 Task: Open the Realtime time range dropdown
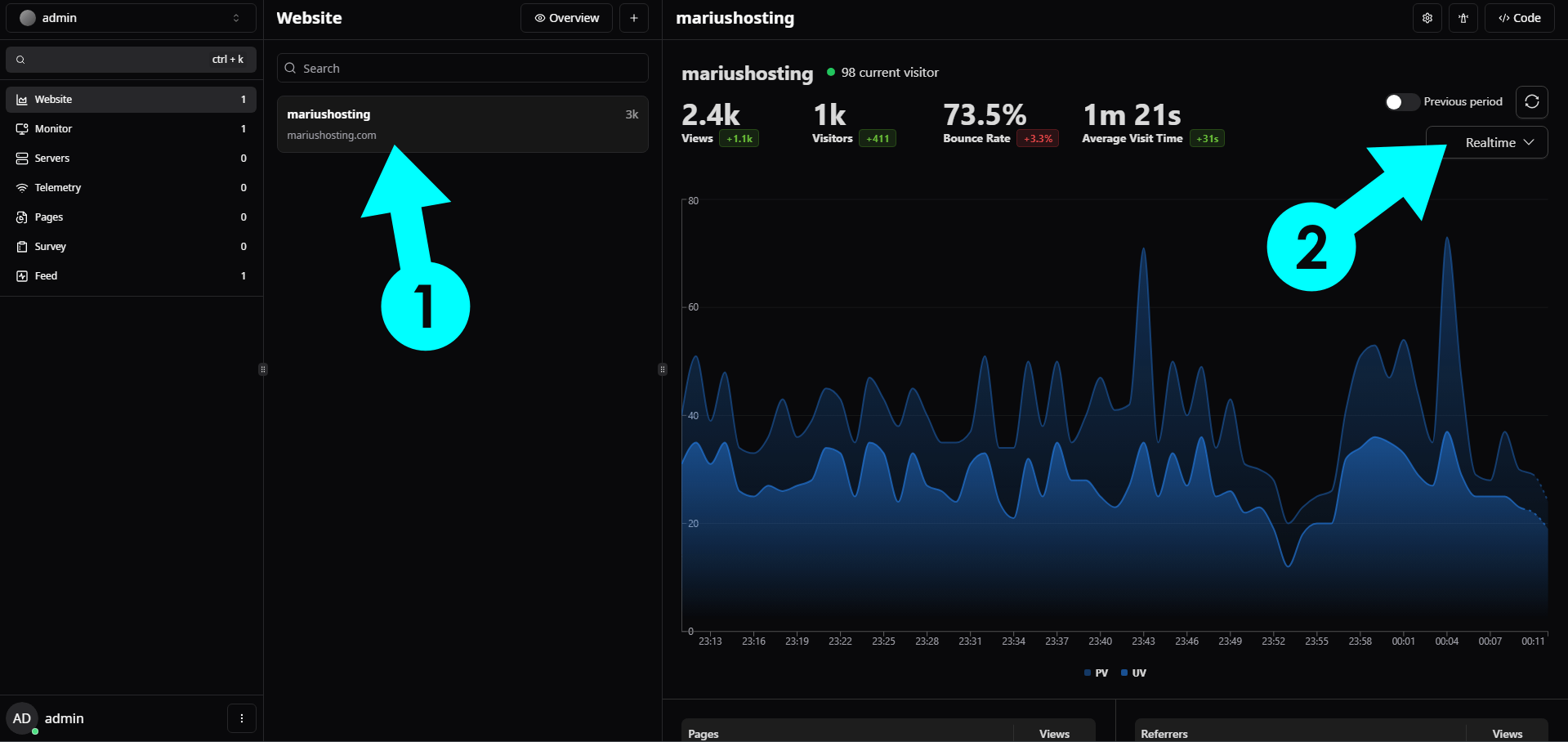[x=1487, y=142]
